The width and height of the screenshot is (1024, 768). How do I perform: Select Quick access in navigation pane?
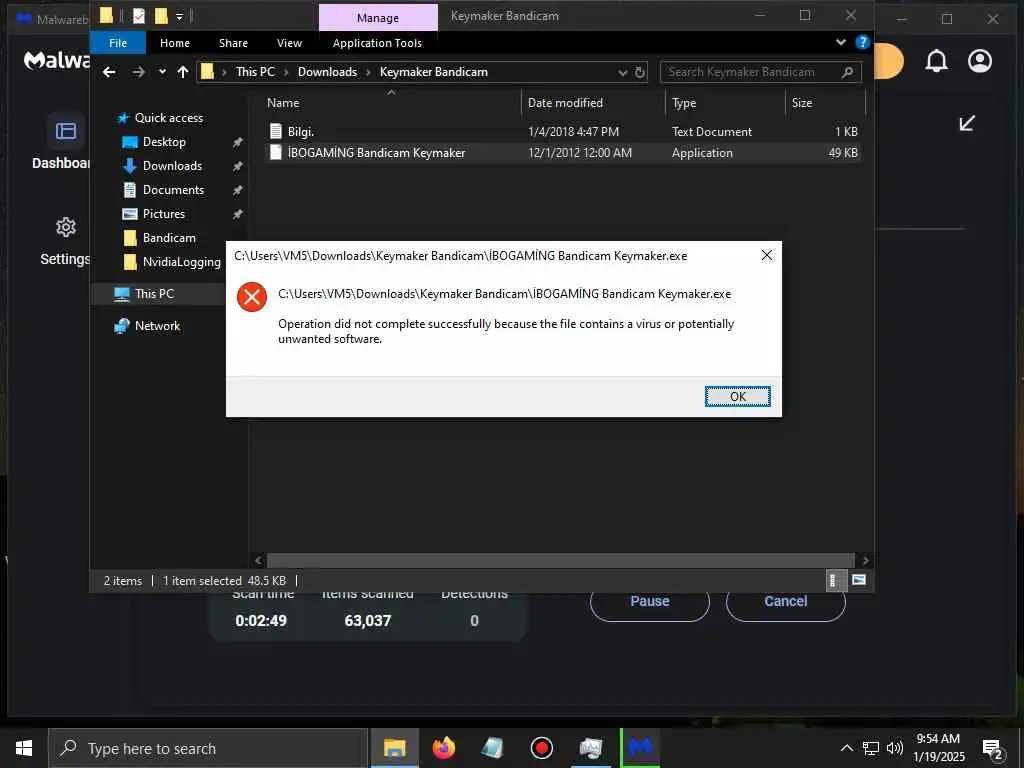point(168,118)
